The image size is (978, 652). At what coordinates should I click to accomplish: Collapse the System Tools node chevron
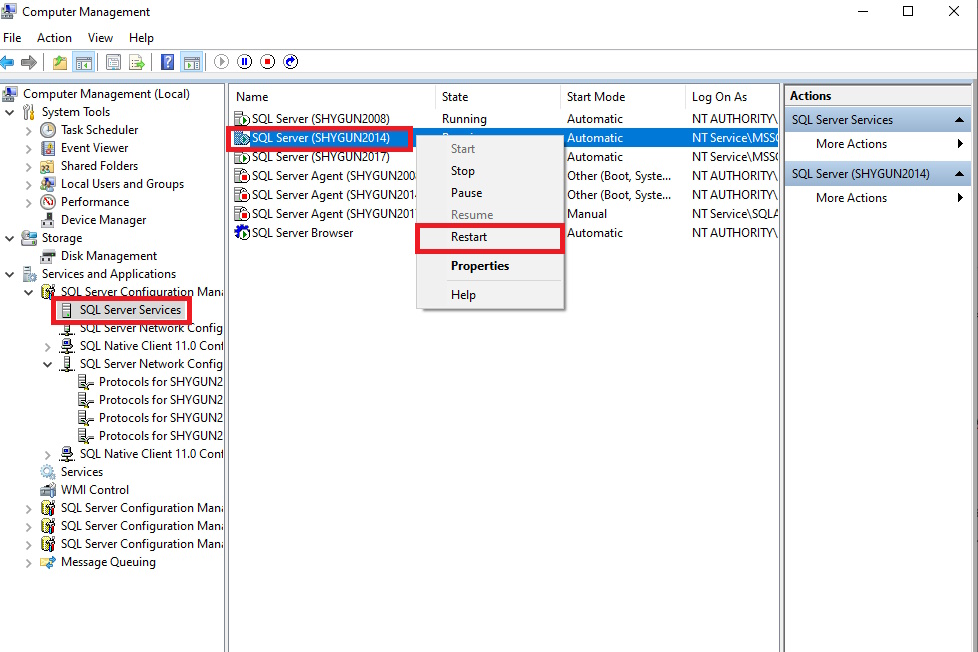(x=10, y=112)
